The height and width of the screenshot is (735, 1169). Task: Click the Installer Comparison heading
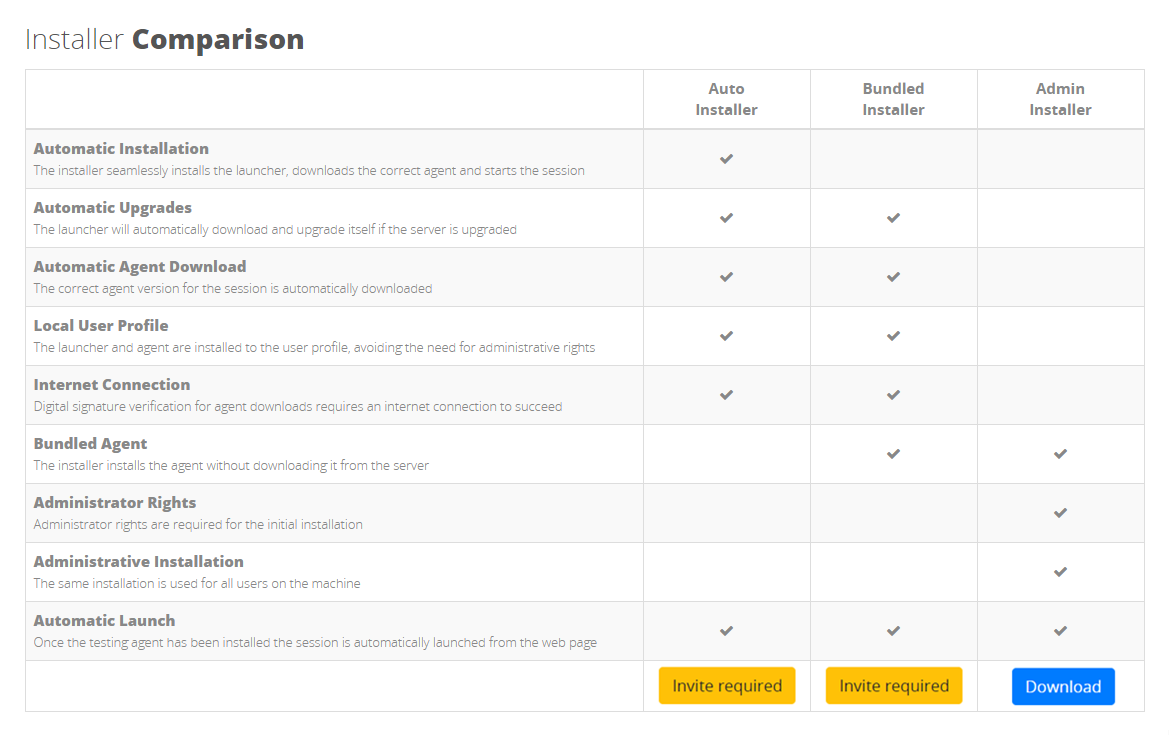(165, 40)
